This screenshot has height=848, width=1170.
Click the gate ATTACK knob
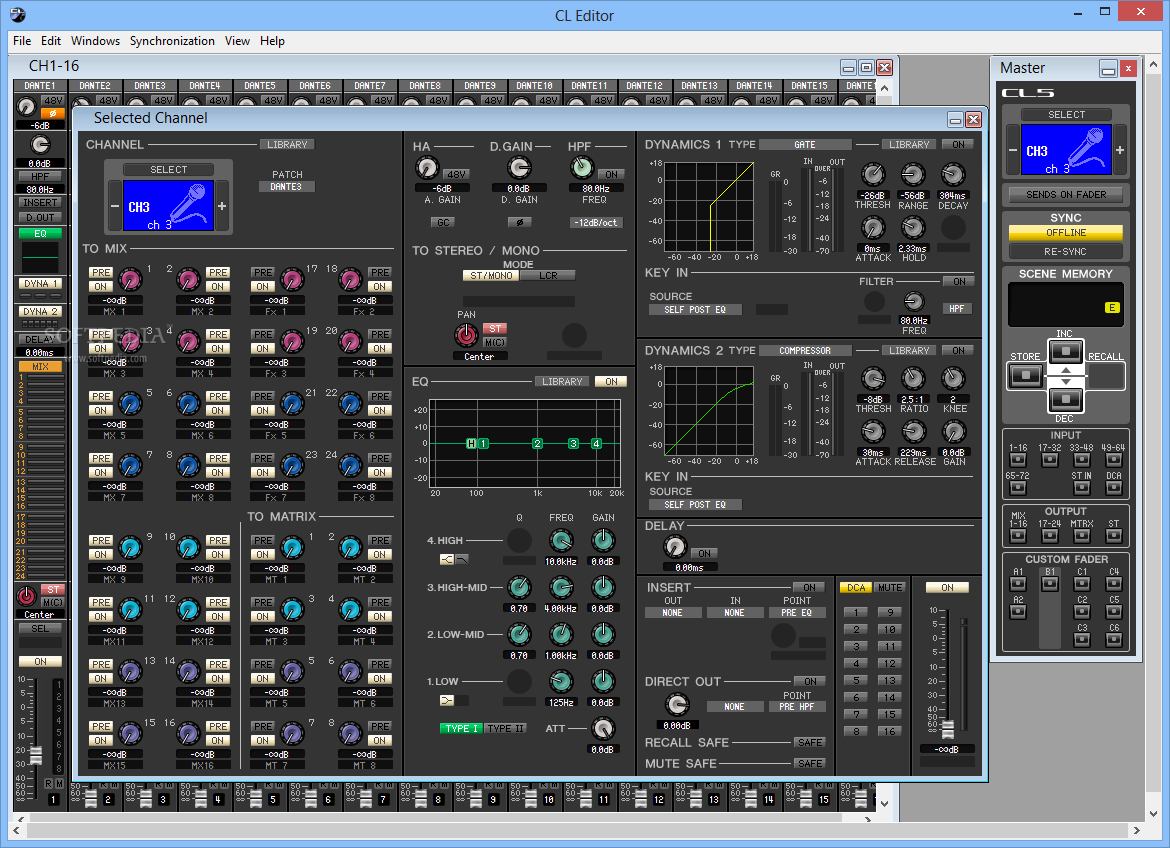[x=873, y=228]
